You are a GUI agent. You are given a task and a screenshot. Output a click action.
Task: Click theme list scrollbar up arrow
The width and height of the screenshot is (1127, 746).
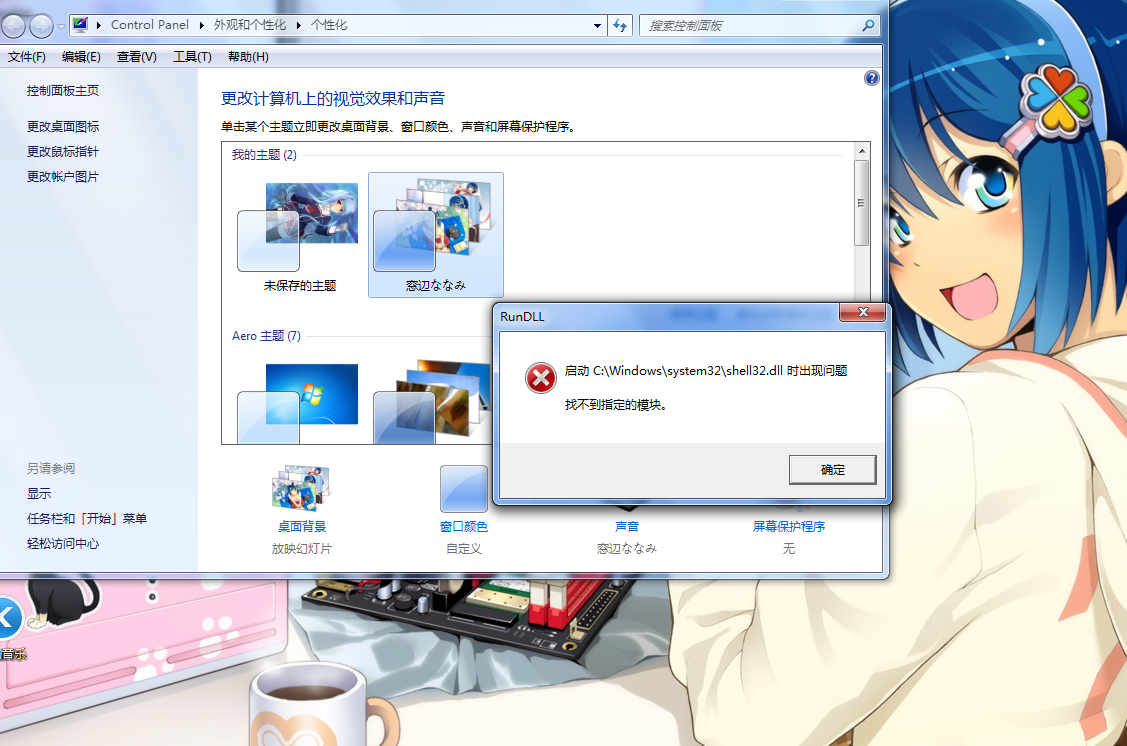click(x=862, y=151)
